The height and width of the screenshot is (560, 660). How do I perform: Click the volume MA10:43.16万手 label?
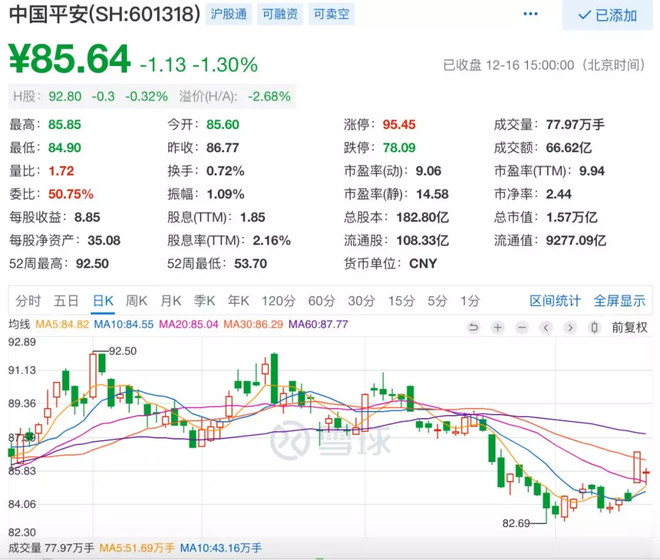(221, 548)
